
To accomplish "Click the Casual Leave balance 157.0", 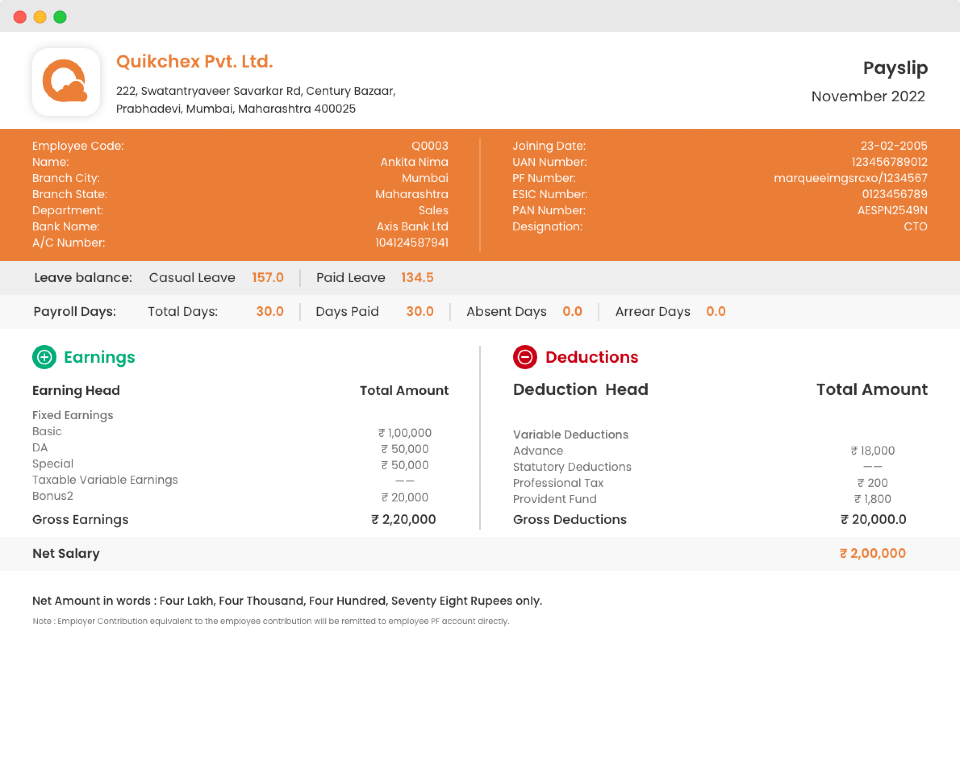I will tap(268, 278).
